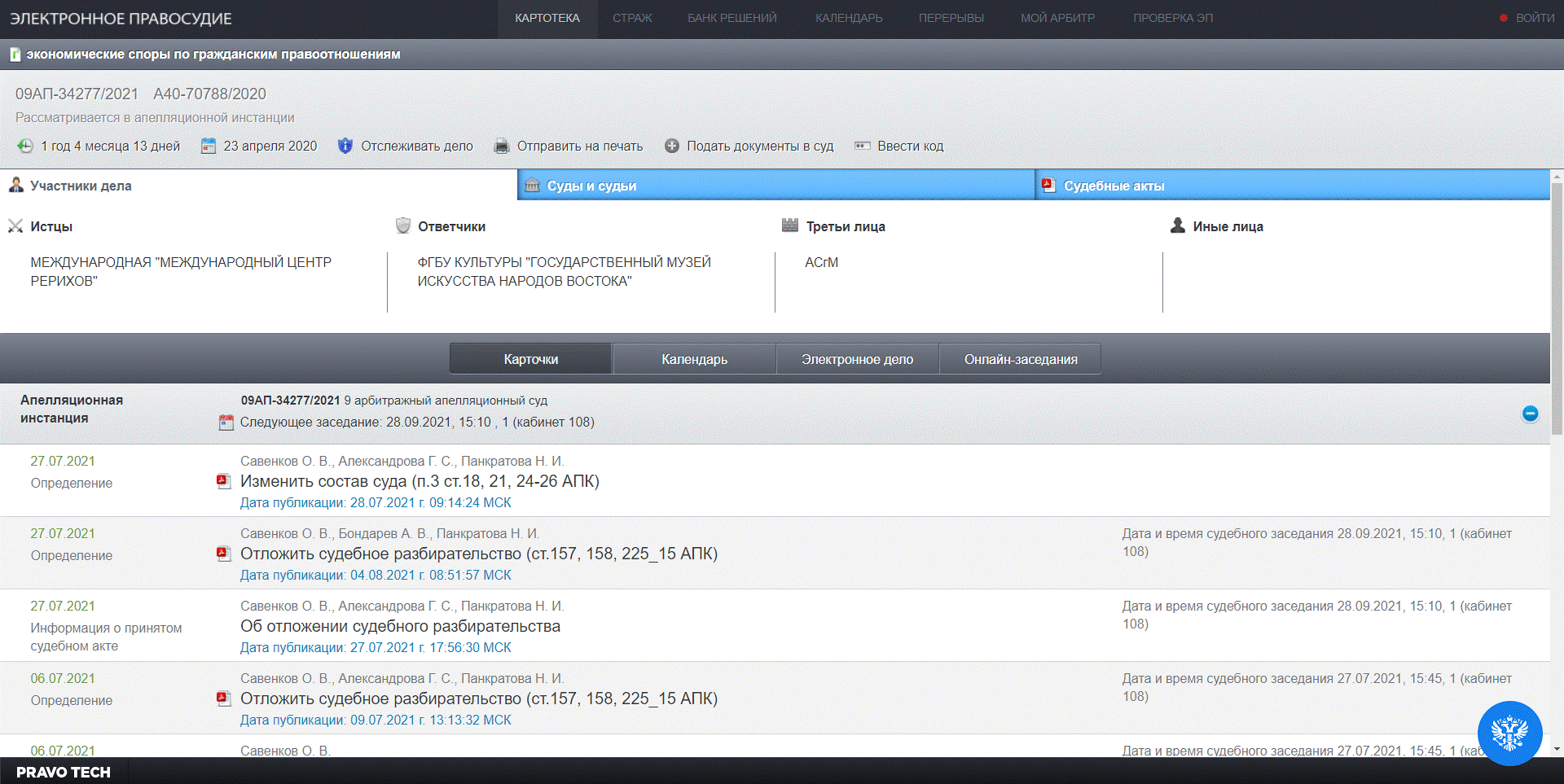
Task: Click the printer icon for Отправить на печать
Action: [x=502, y=146]
